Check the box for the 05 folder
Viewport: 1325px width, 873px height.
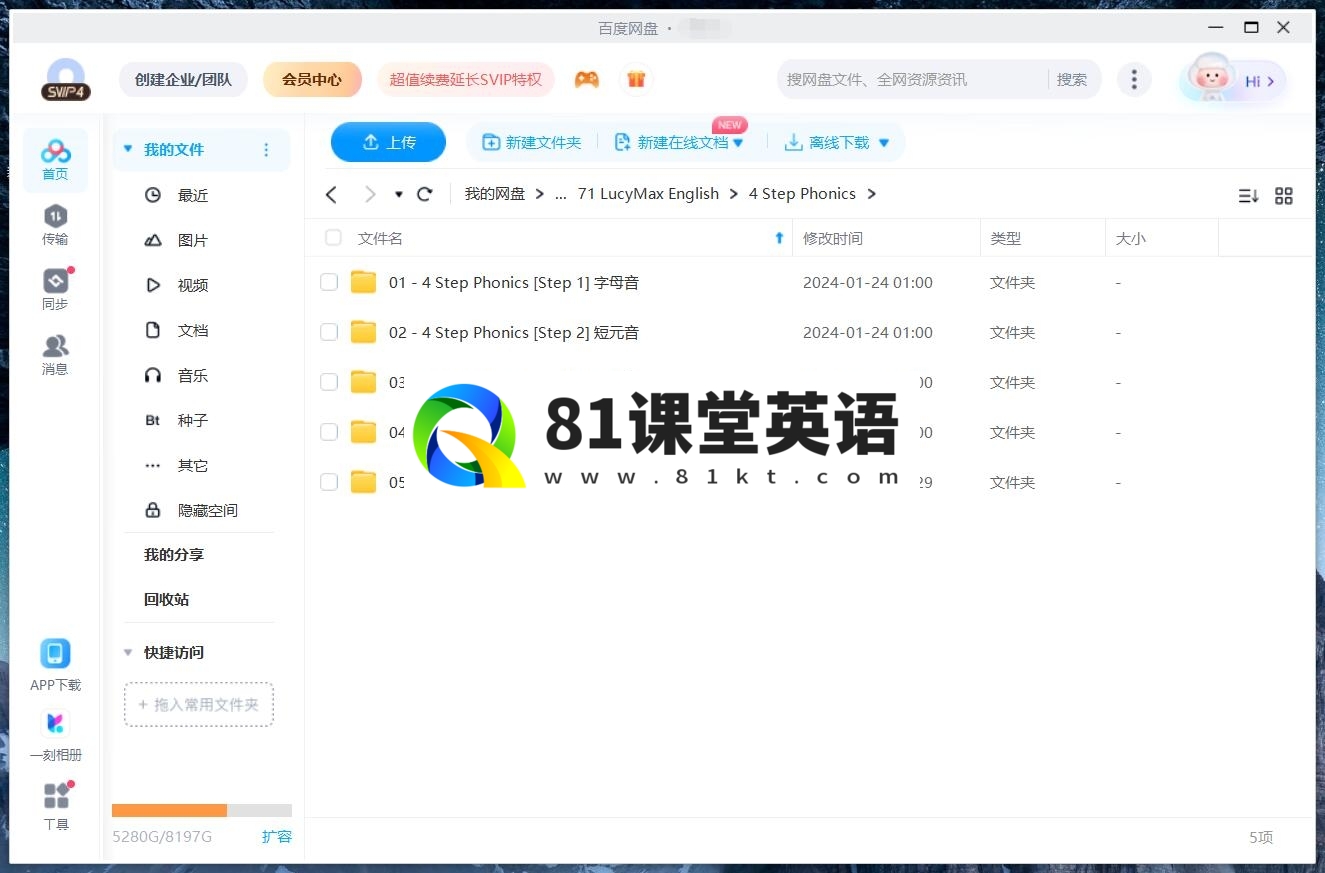coord(329,482)
